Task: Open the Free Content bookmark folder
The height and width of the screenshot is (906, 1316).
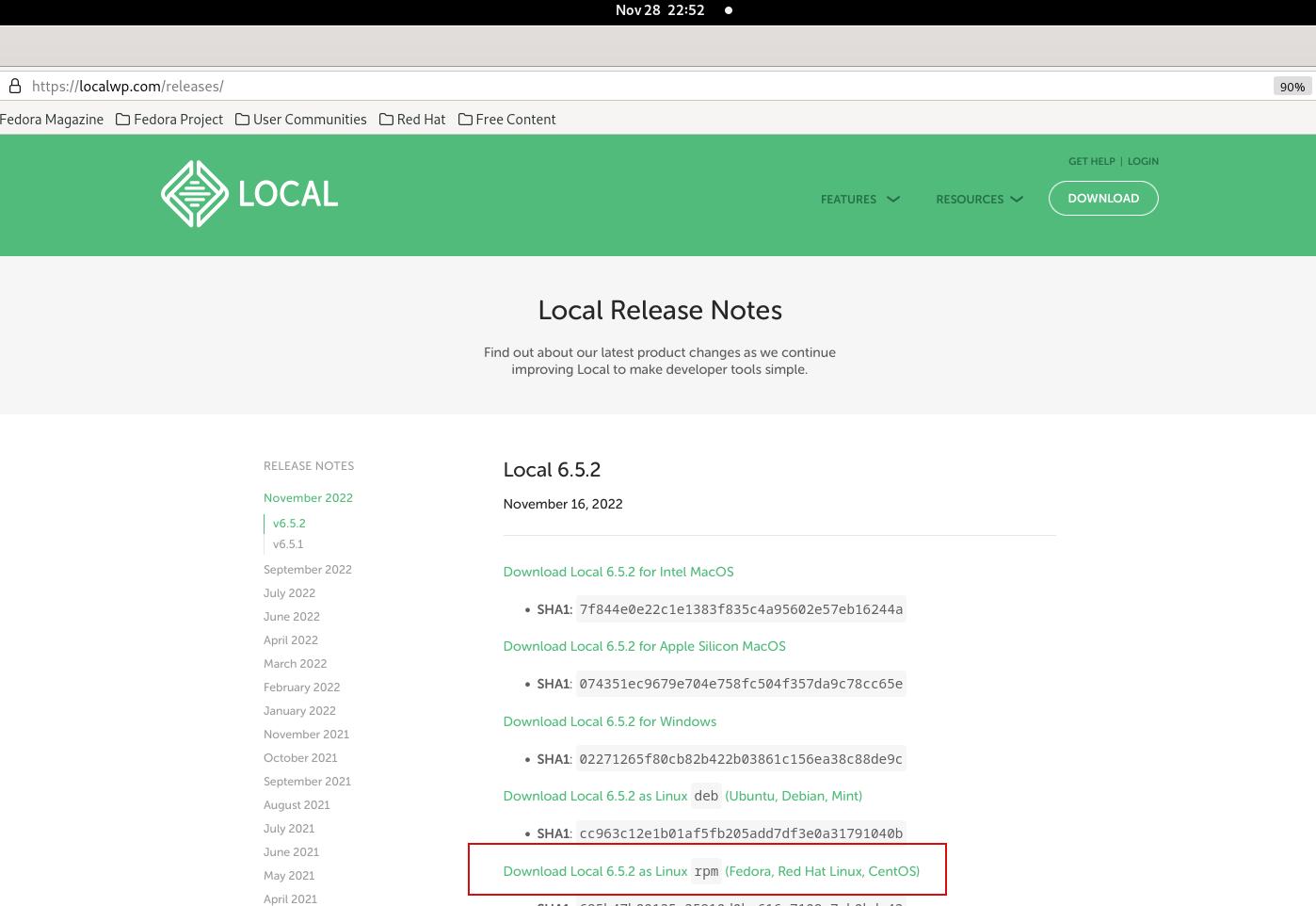Action: pos(506,120)
